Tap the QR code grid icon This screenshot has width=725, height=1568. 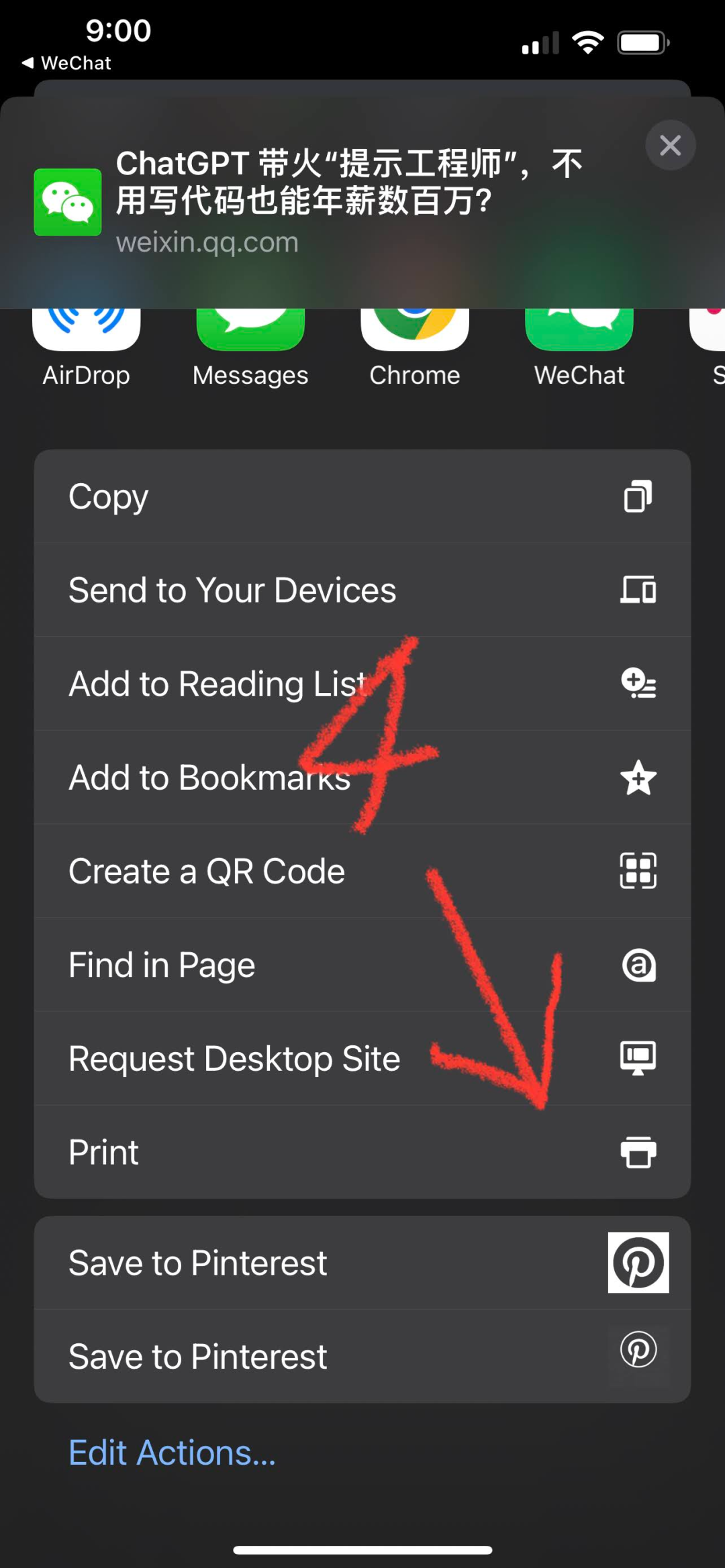click(638, 871)
